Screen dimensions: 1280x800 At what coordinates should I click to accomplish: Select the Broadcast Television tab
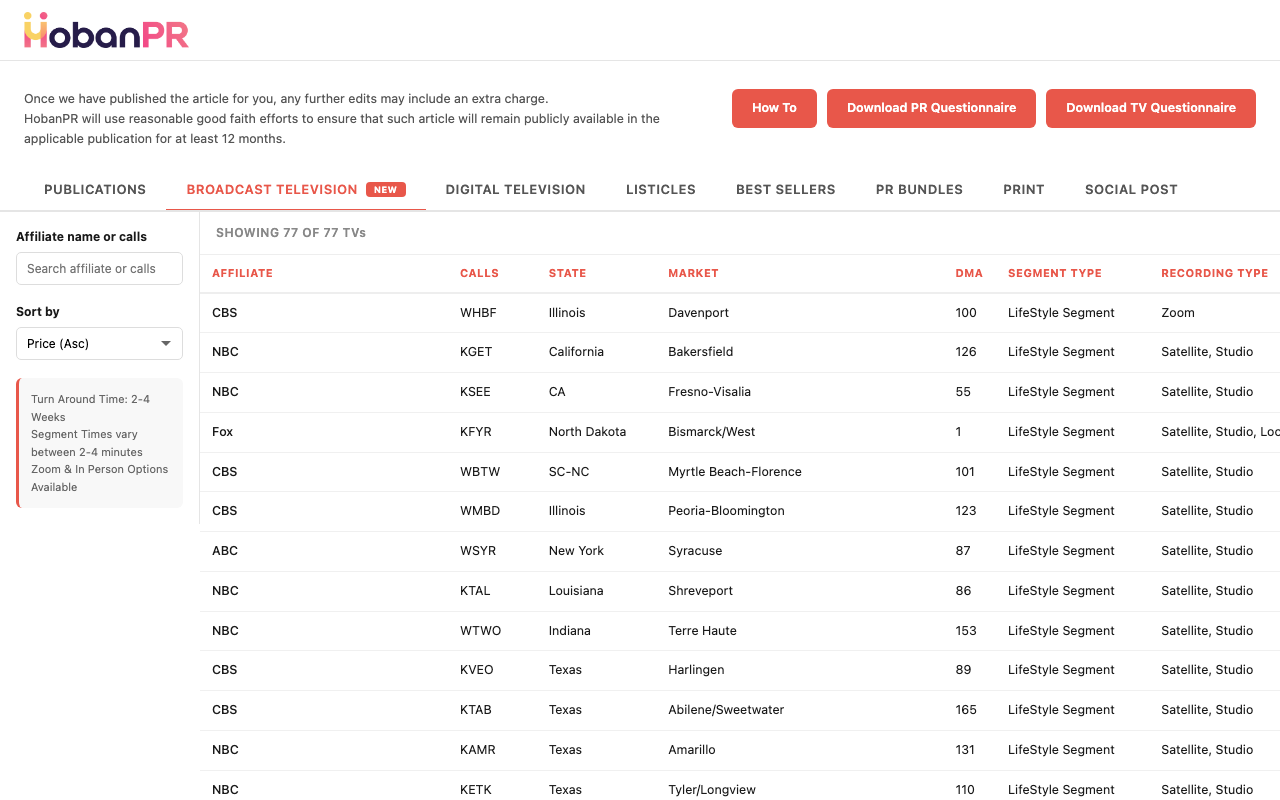click(272, 189)
